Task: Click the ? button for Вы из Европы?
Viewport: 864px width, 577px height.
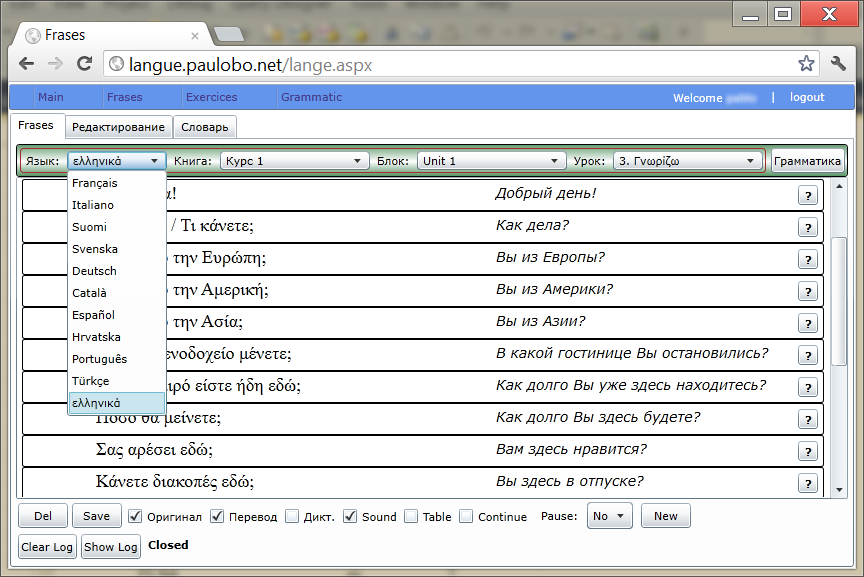Action: [808, 259]
